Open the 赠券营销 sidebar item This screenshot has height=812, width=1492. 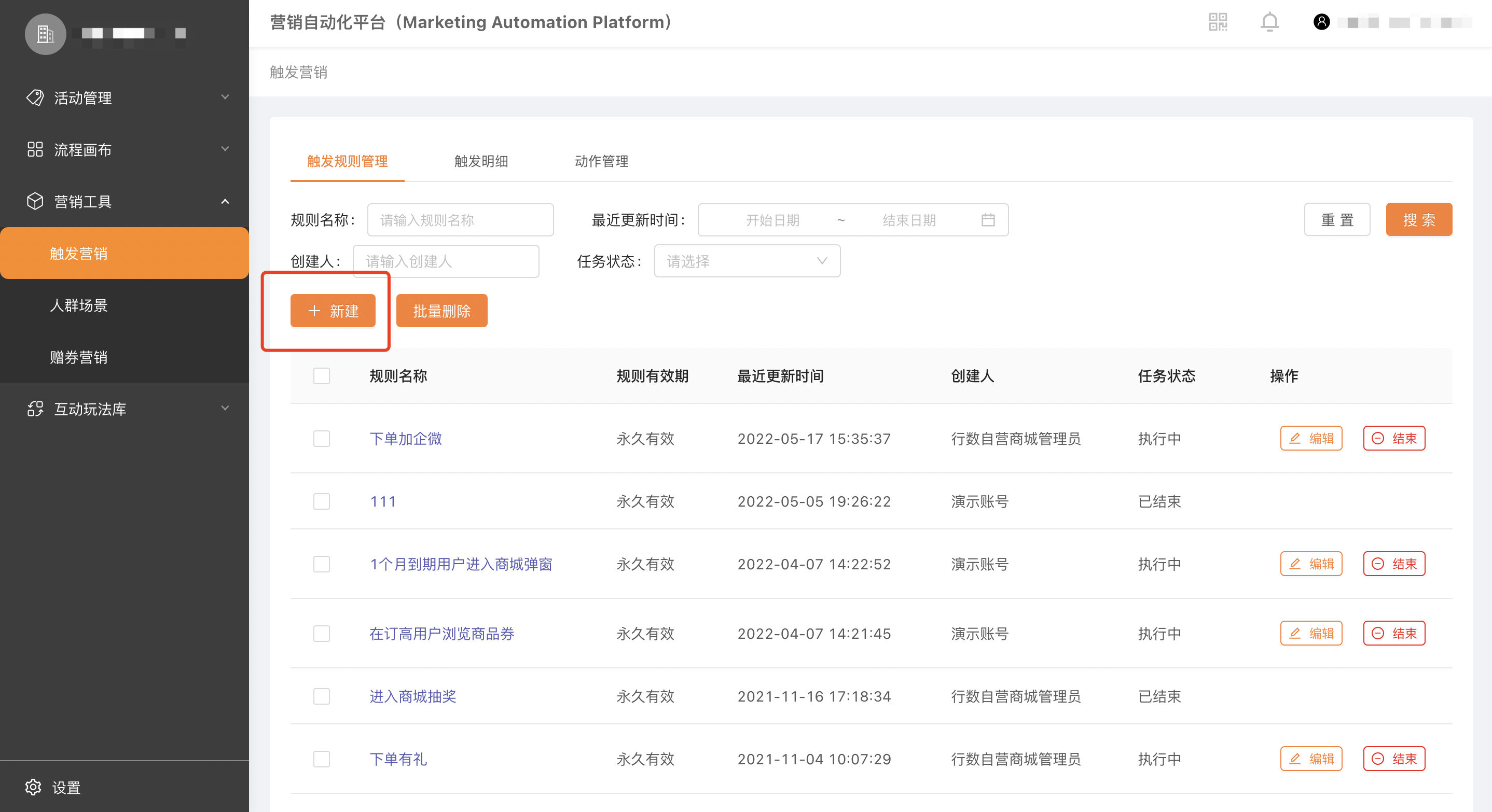(125, 357)
